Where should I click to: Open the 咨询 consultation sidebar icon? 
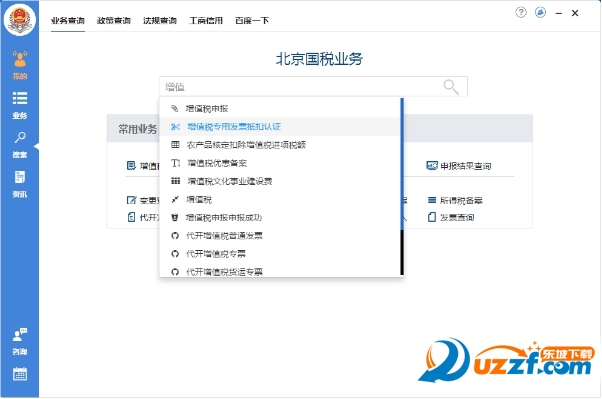pyautogui.click(x=20, y=341)
